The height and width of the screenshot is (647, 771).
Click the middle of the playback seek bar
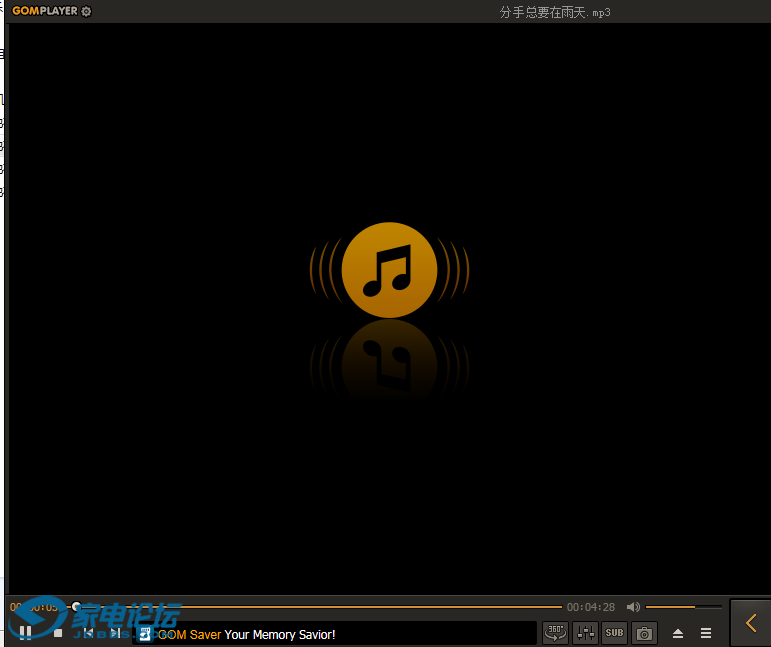click(x=318, y=607)
